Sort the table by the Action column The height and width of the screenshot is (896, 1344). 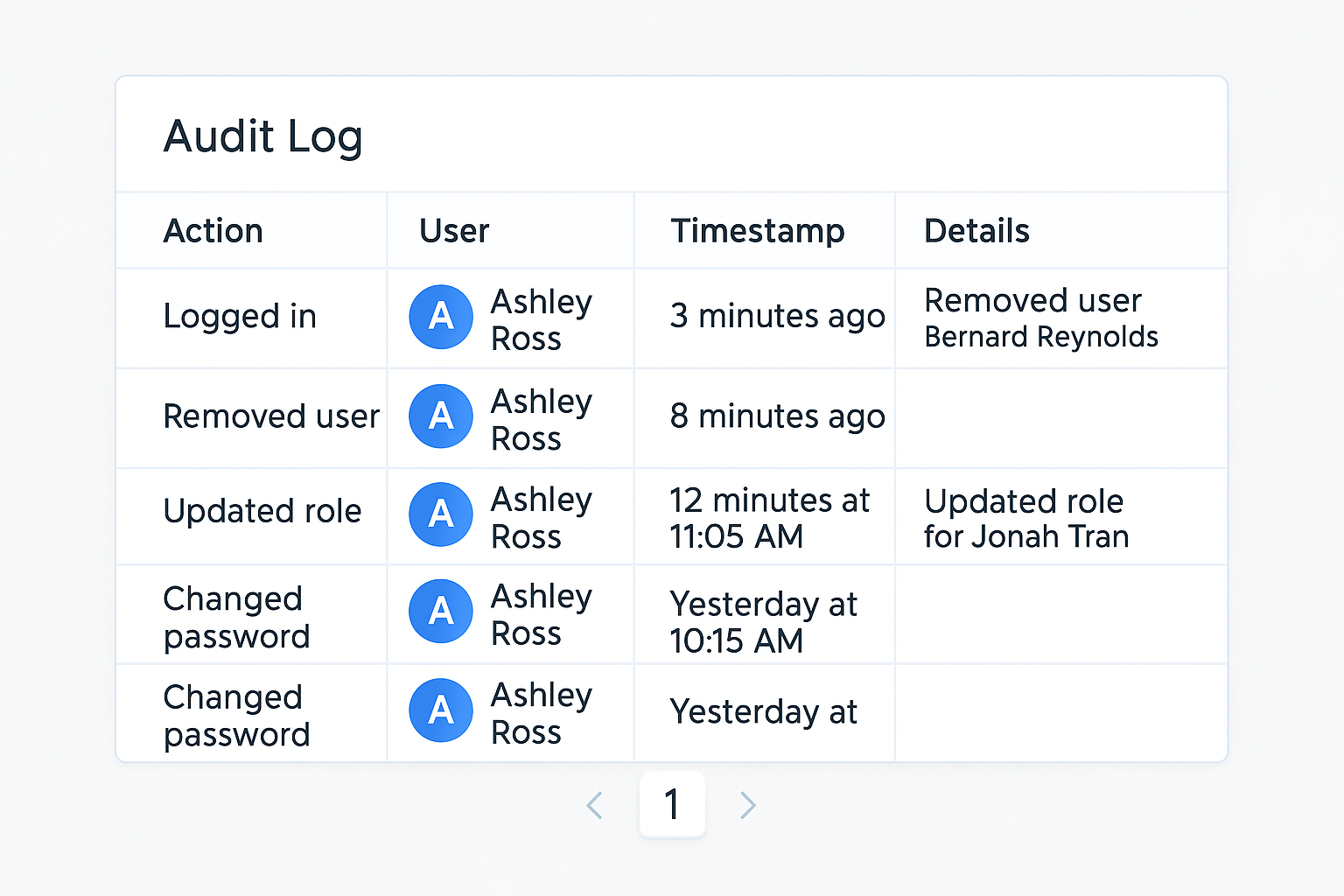pyautogui.click(x=213, y=230)
